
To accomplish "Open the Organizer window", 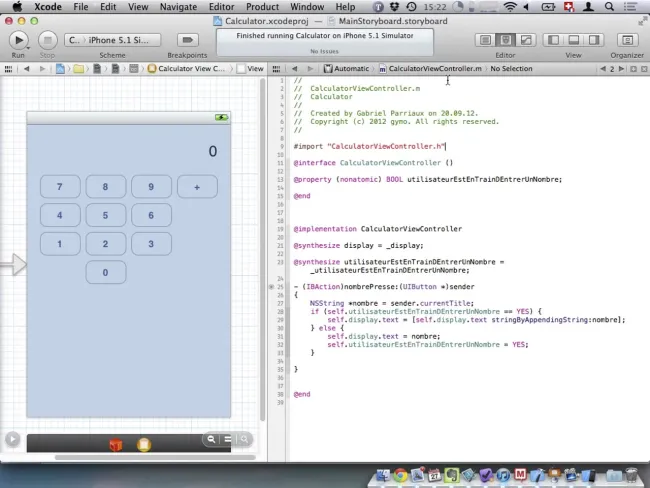I will point(627,40).
